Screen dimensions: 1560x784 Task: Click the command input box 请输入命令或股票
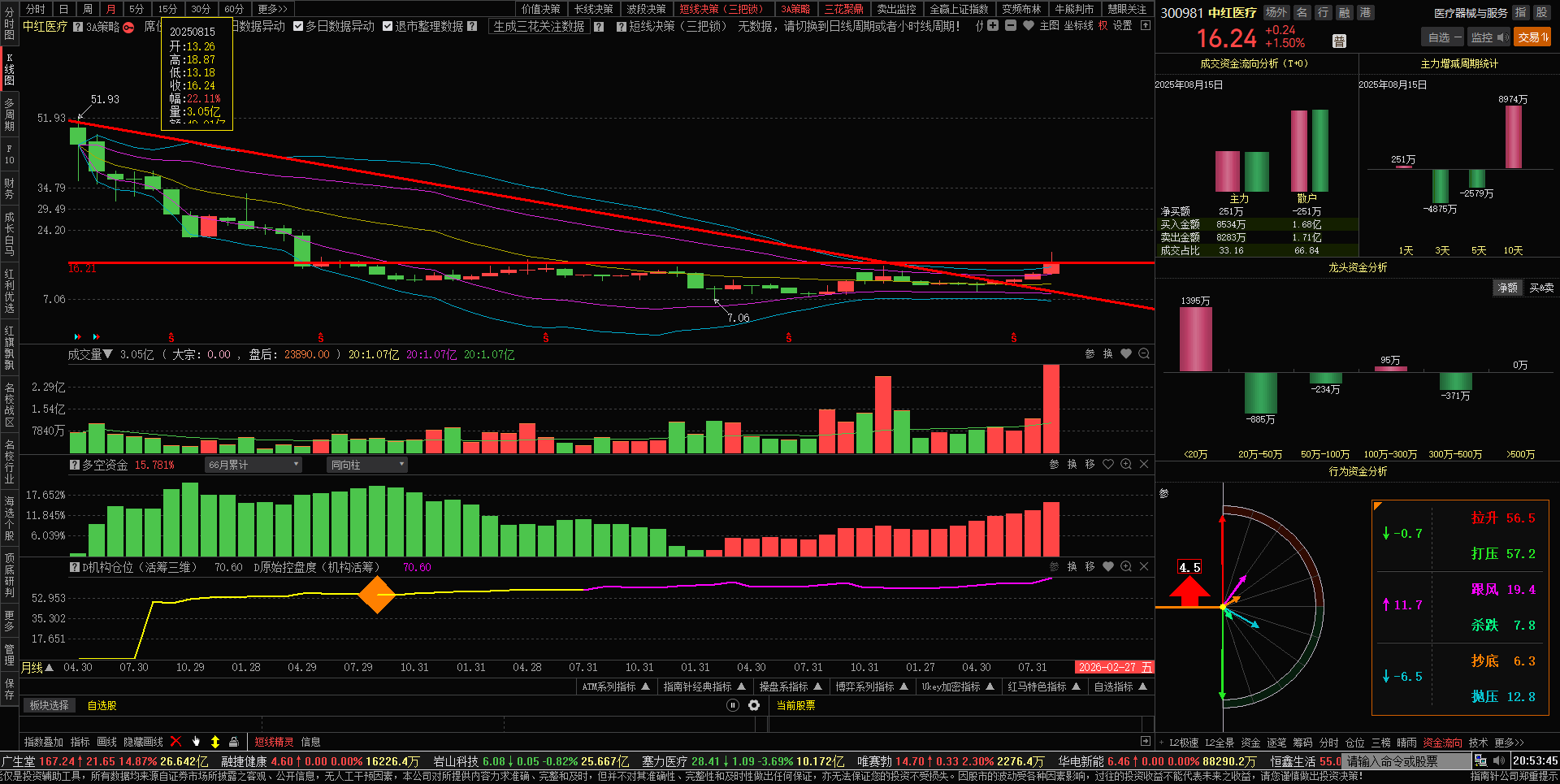point(1406,761)
